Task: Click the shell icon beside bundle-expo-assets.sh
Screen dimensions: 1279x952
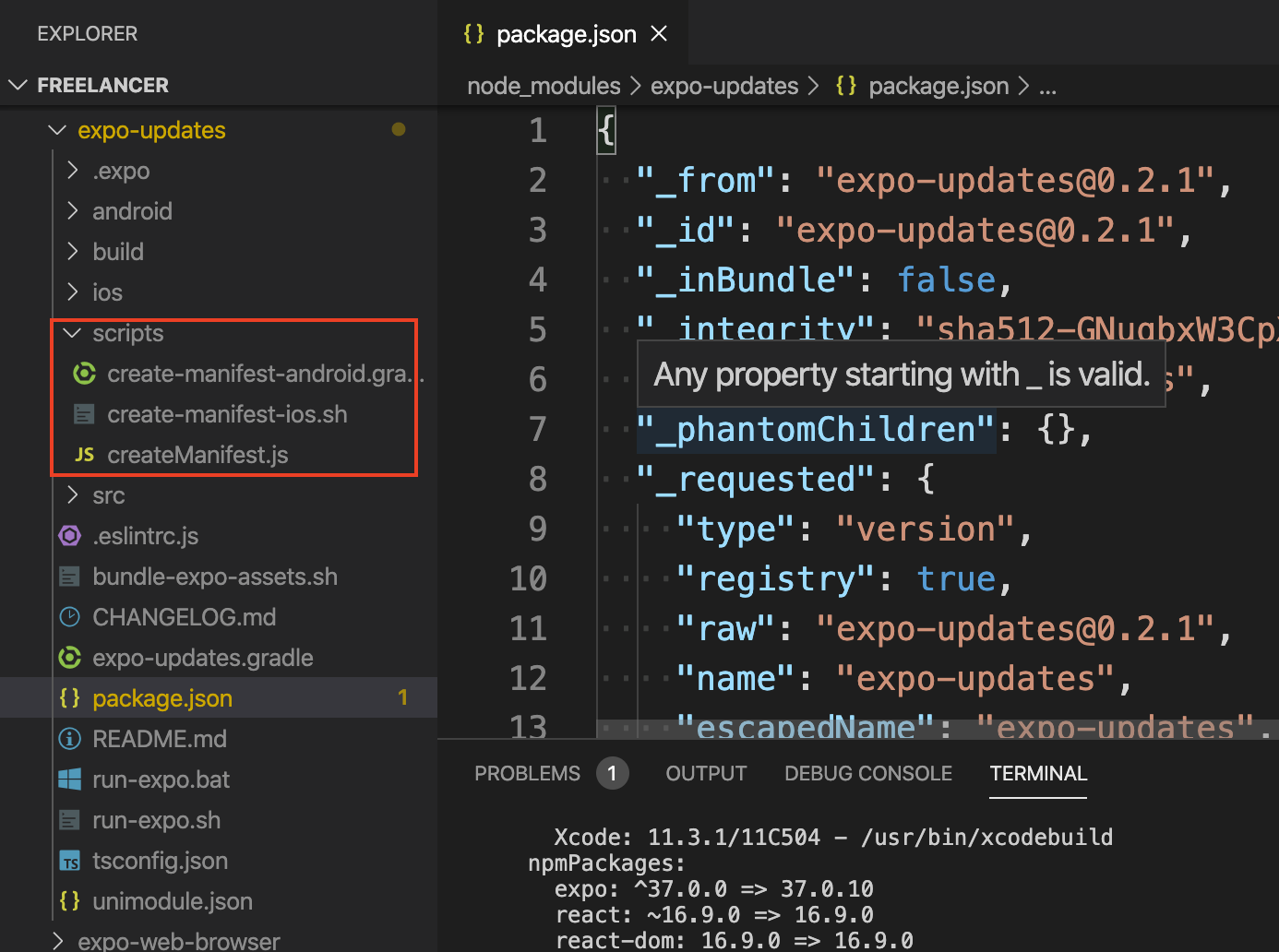Action: click(69, 577)
